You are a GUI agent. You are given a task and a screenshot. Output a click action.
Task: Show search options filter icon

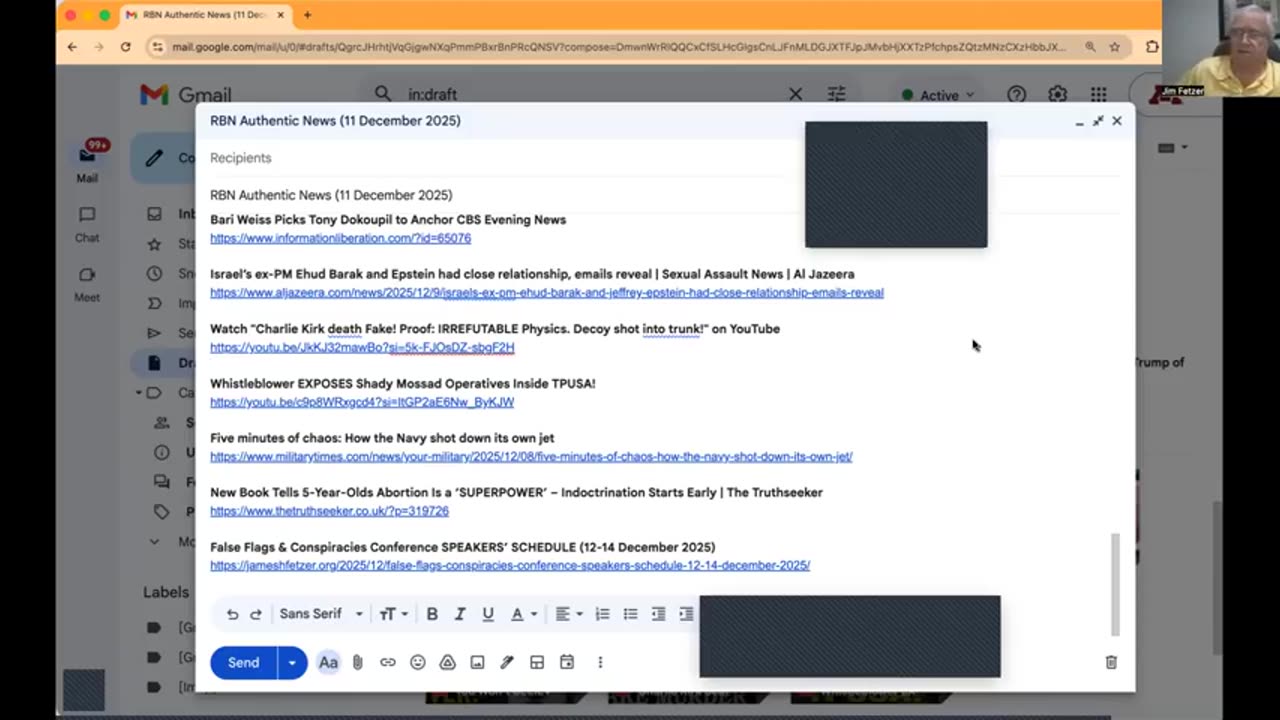tap(836, 94)
